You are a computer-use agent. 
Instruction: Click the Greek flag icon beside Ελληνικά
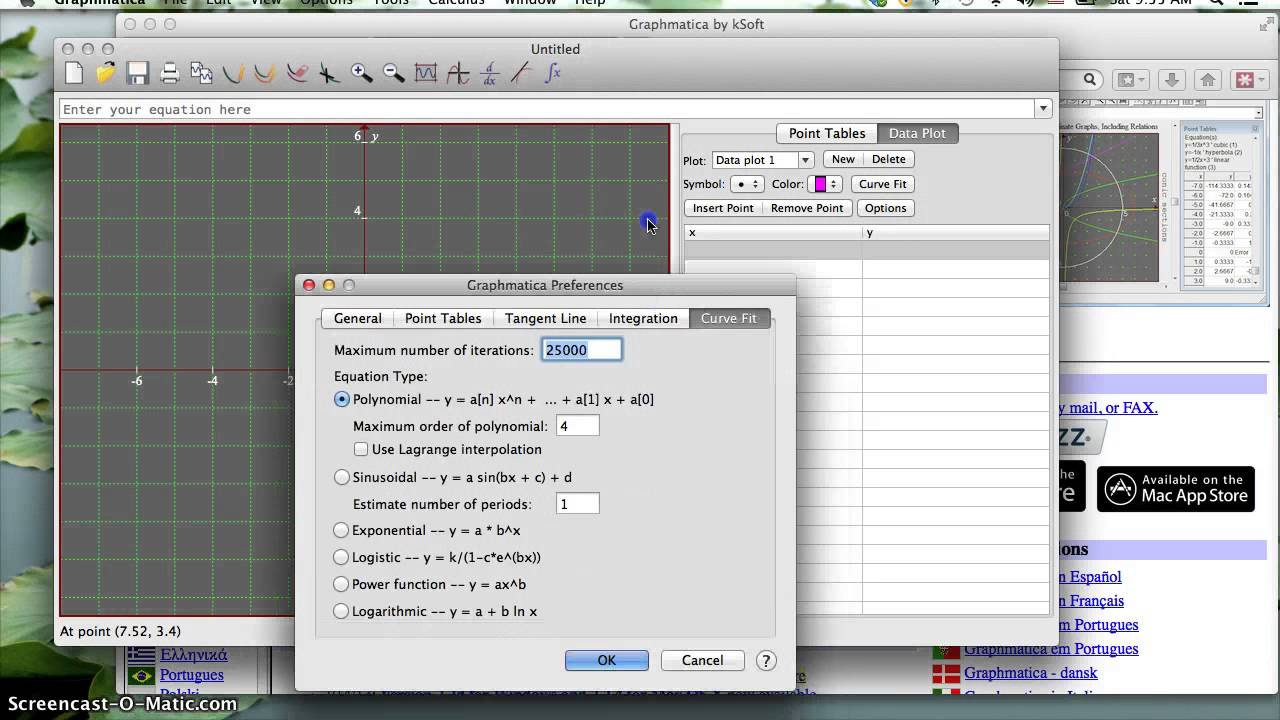click(141, 655)
